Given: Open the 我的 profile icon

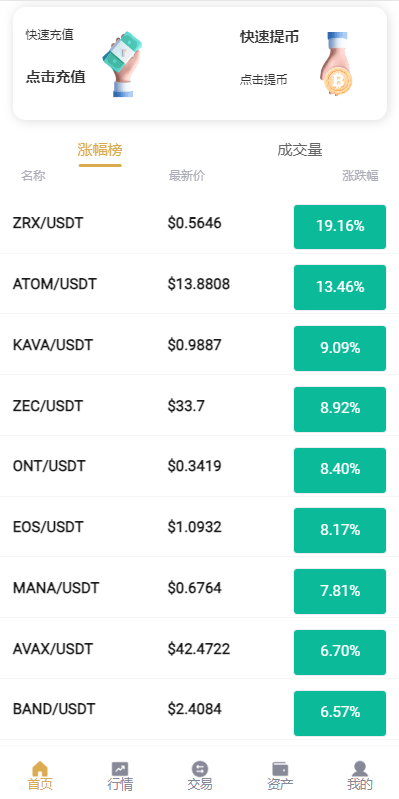Looking at the screenshot, I should [360, 768].
